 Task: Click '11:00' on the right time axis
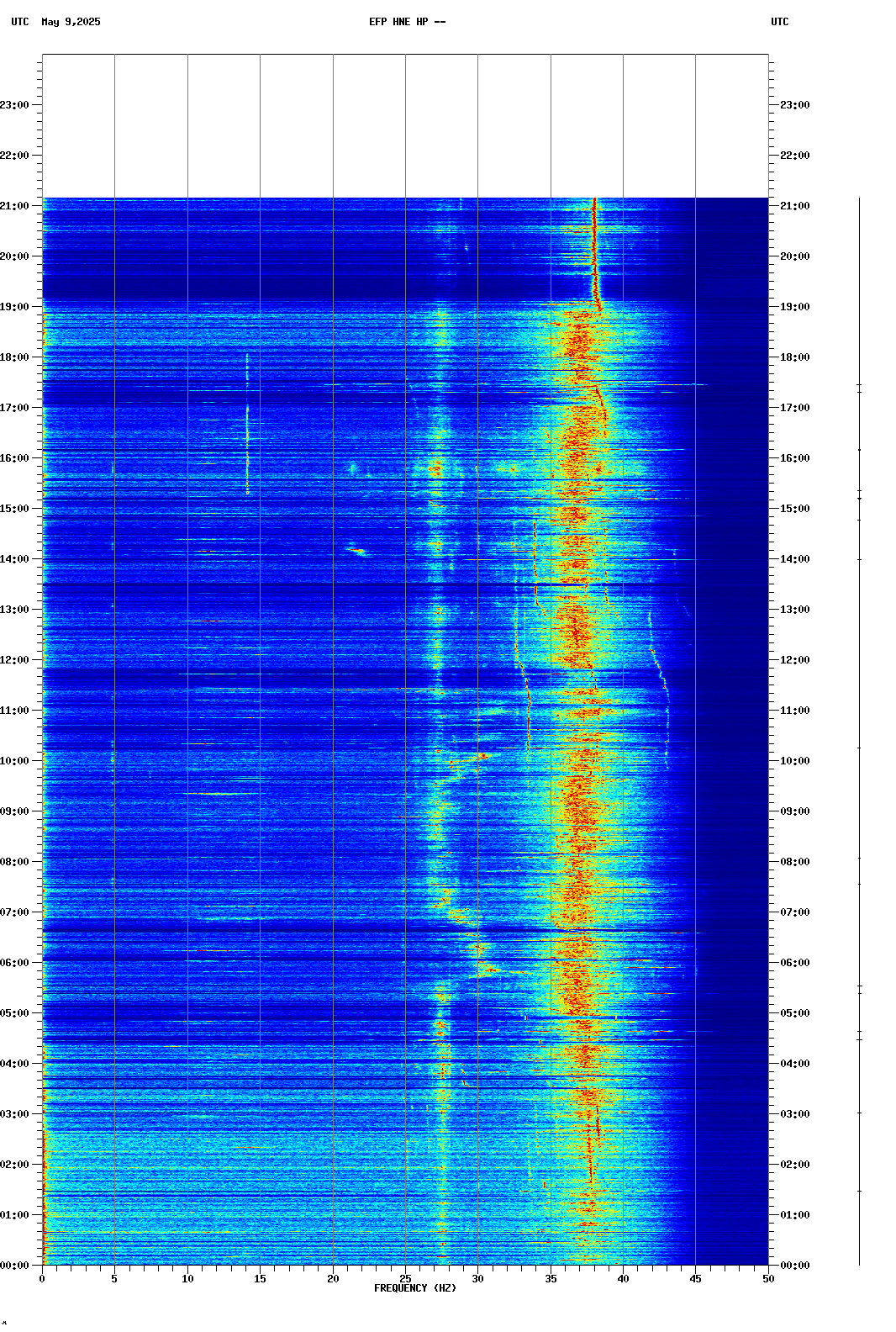point(795,711)
